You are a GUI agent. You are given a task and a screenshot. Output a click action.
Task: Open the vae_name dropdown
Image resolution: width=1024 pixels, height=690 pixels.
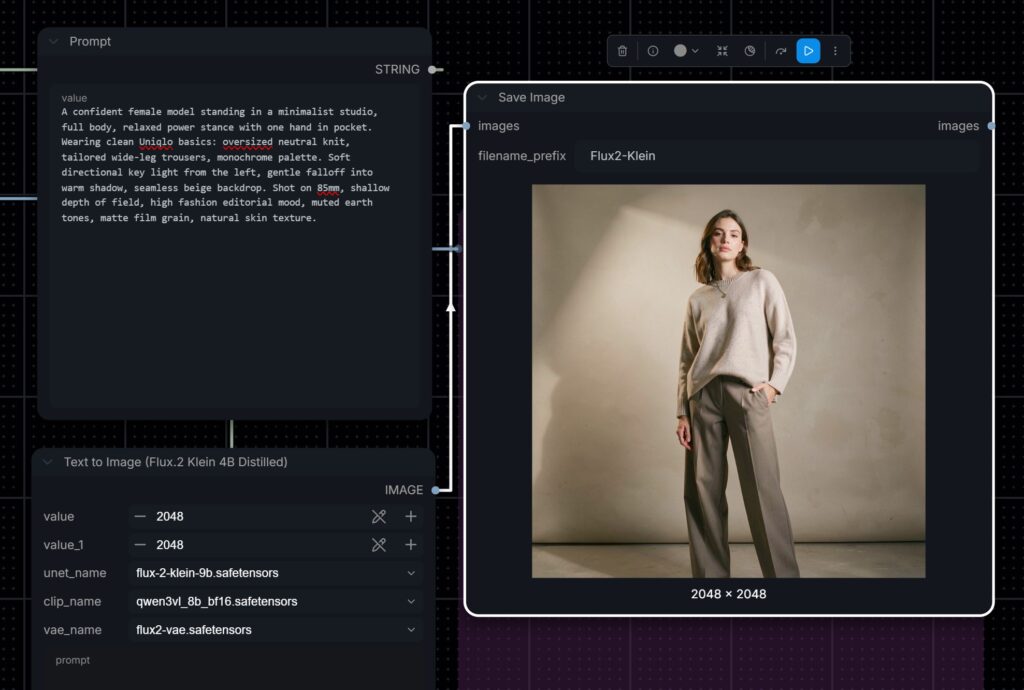[276, 630]
